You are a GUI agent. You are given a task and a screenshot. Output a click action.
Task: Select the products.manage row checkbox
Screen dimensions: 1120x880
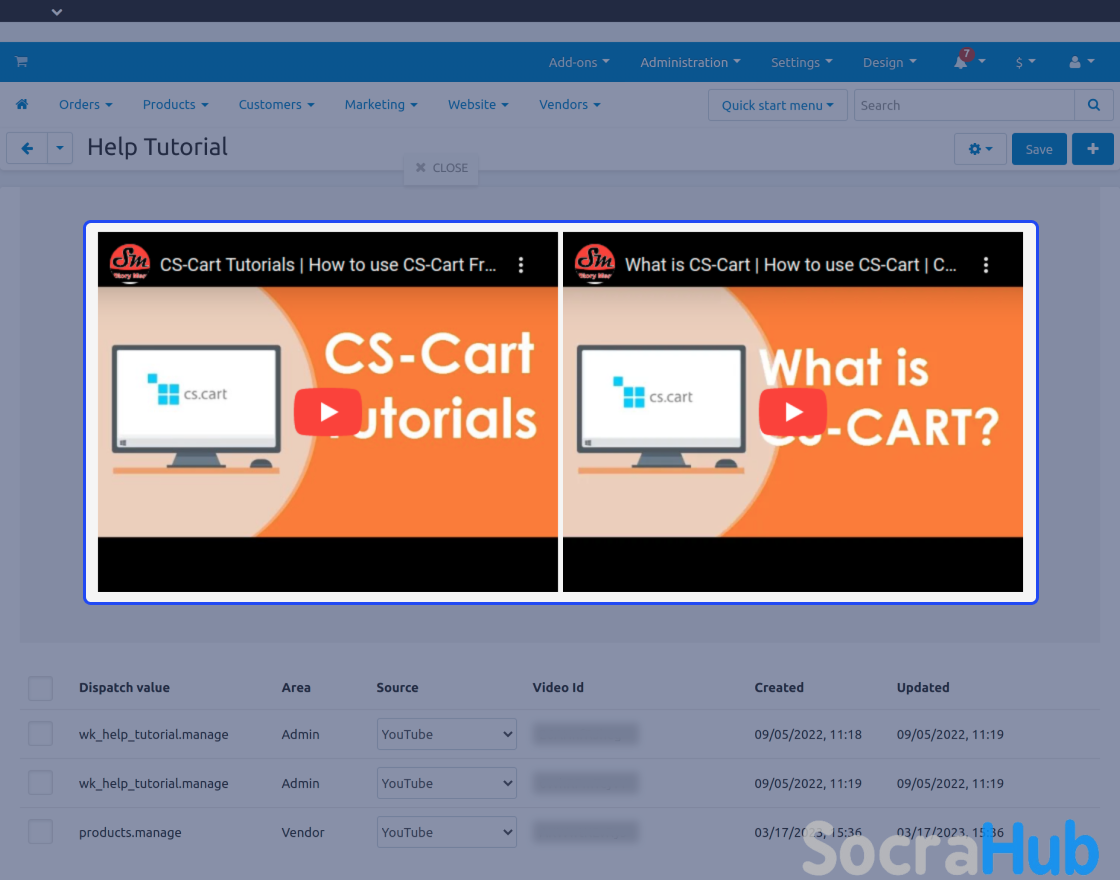(x=40, y=832)
